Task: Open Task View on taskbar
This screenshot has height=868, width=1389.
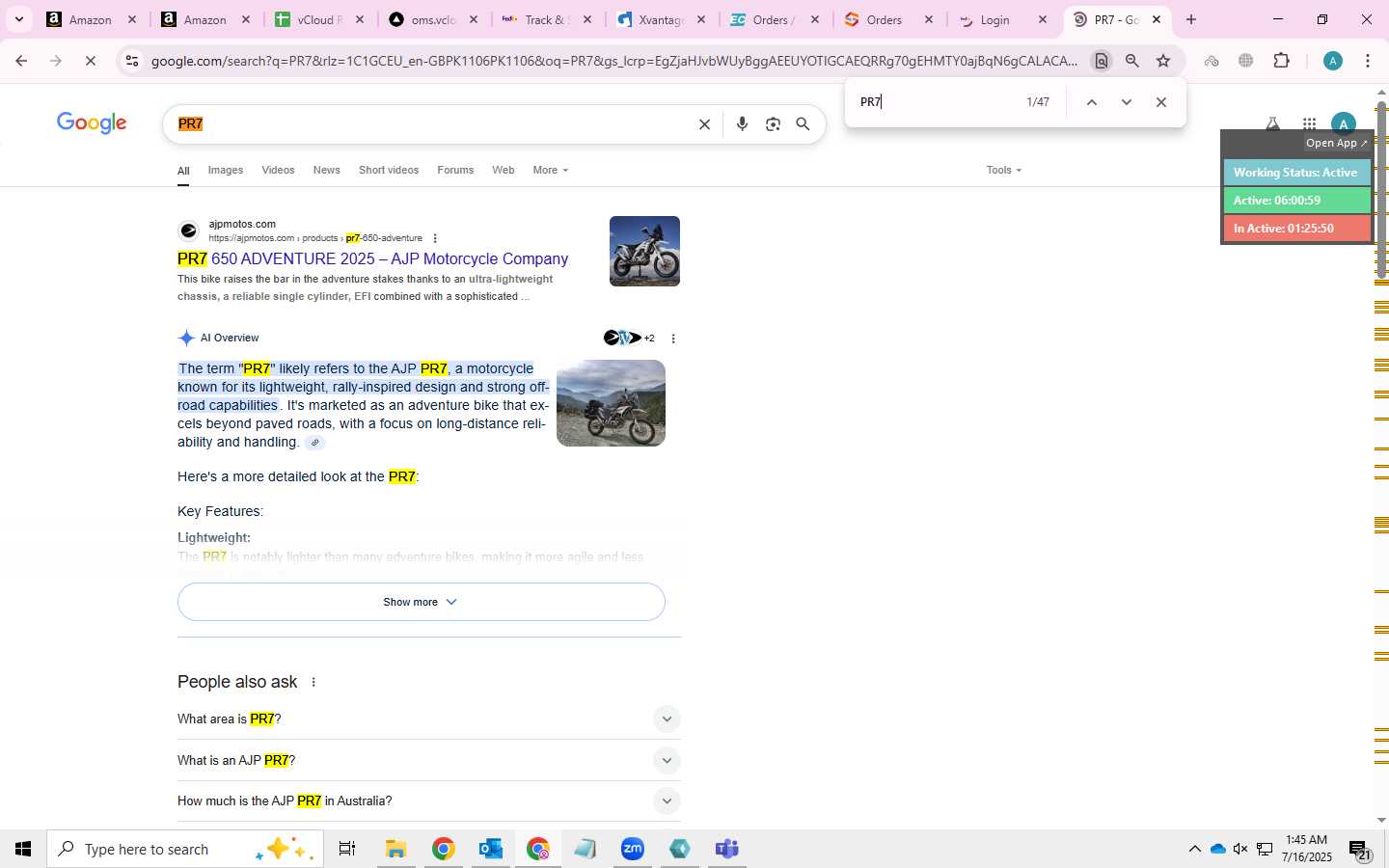Action: (347, 849)
